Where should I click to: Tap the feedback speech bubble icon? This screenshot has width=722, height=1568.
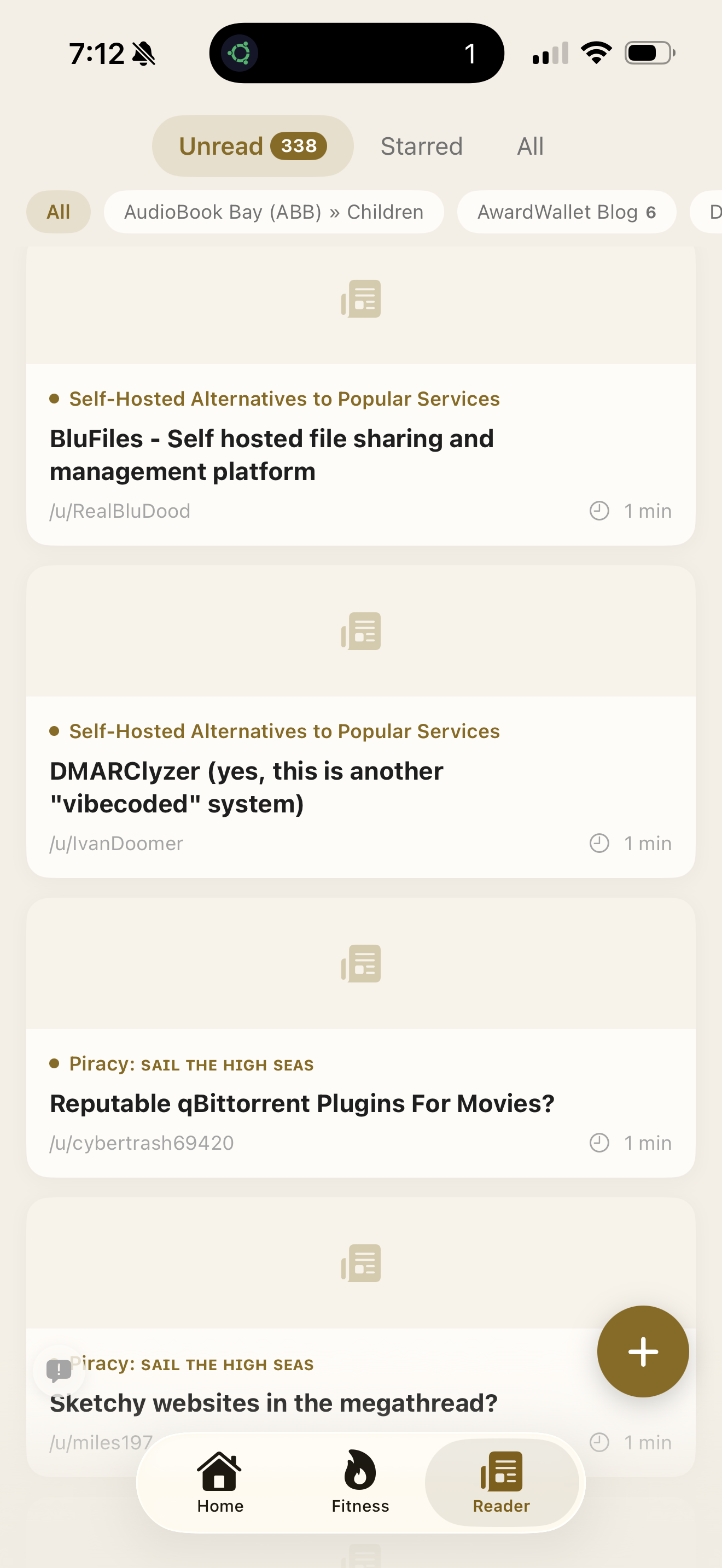pos(59,1371)
